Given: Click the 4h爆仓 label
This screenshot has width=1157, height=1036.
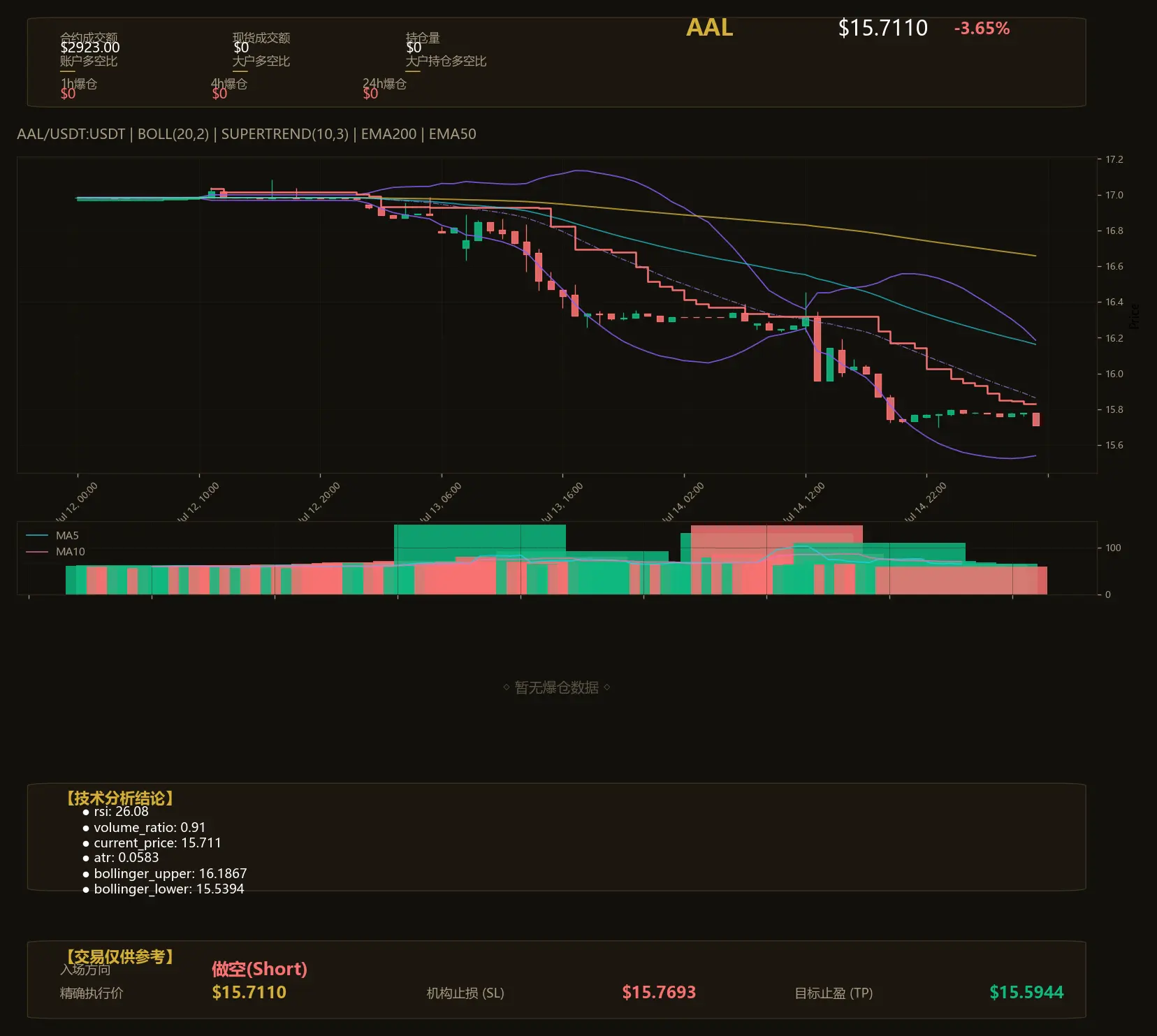Looking at the screenshot, I should coord(229,84).
